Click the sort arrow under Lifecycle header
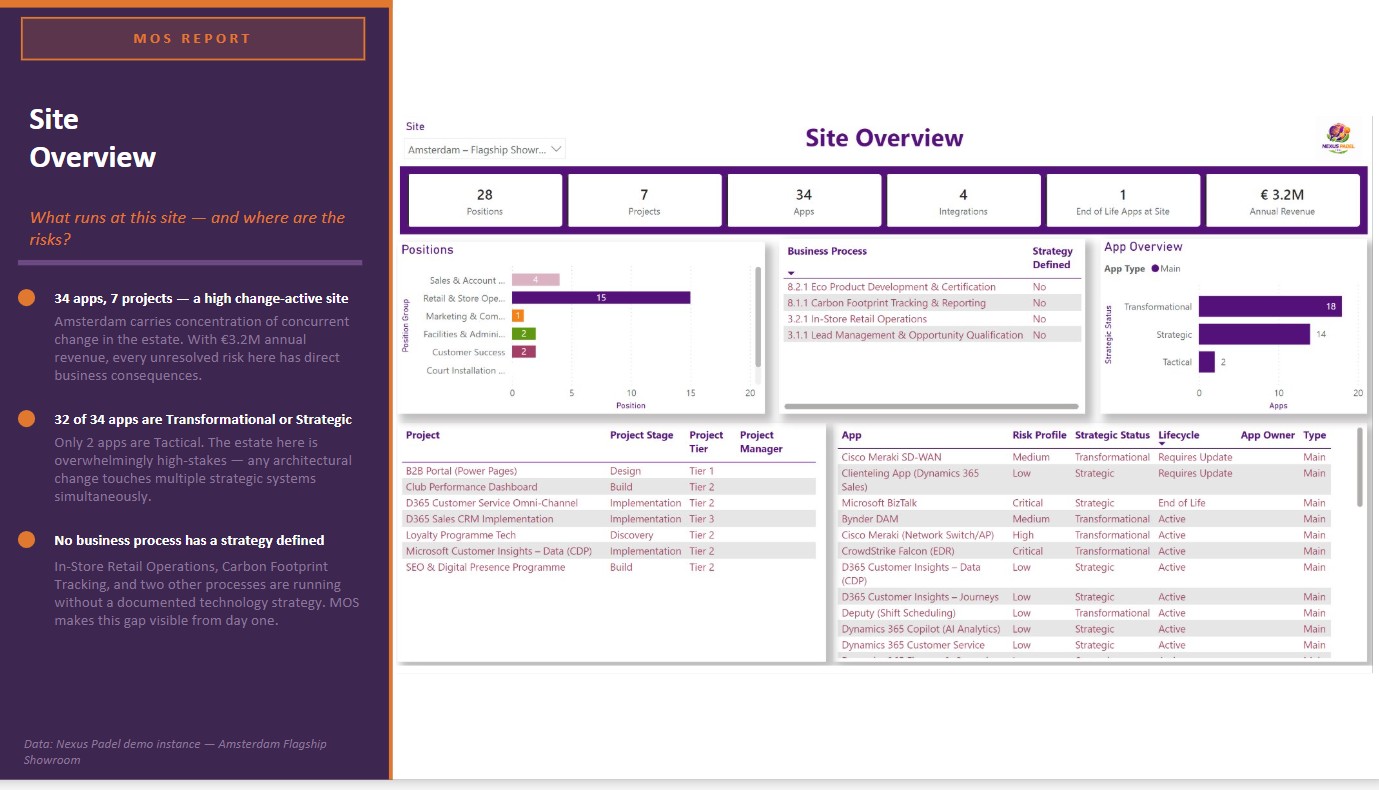The width and height of the screenshot is (1379, 790). pyautogui.click(x=1162, y=444)
